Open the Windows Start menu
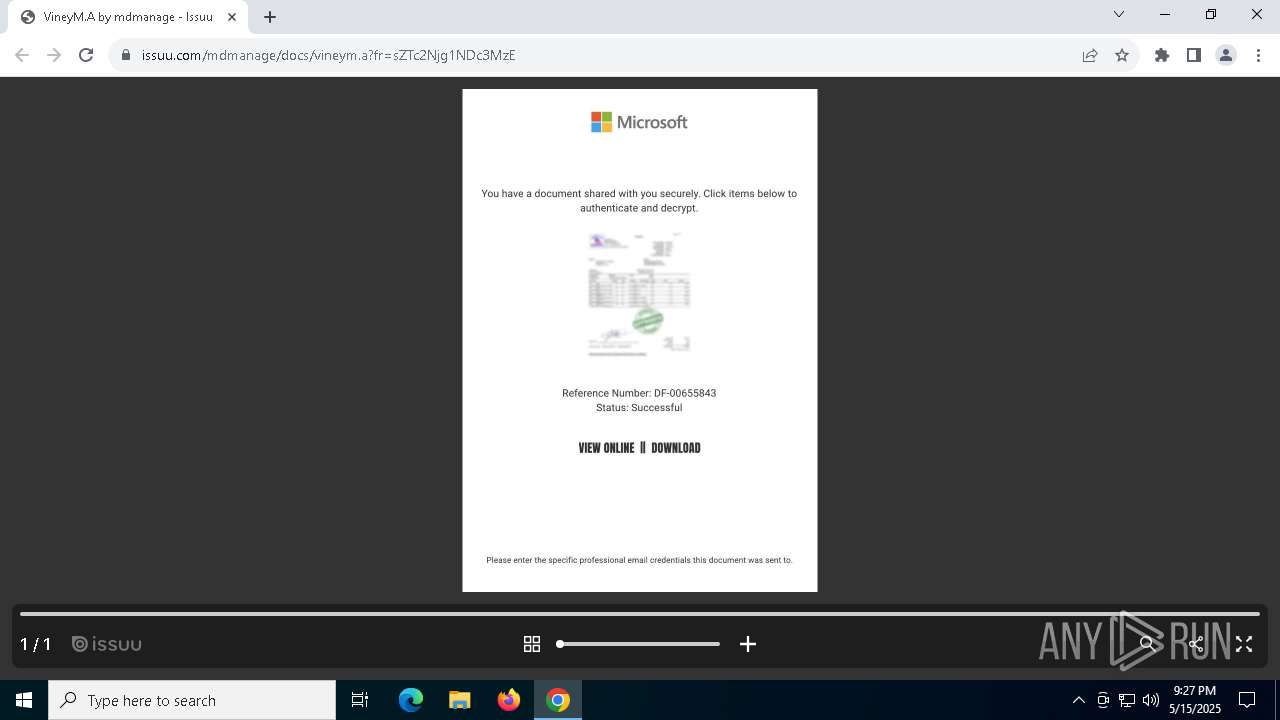 click(24, 700)
